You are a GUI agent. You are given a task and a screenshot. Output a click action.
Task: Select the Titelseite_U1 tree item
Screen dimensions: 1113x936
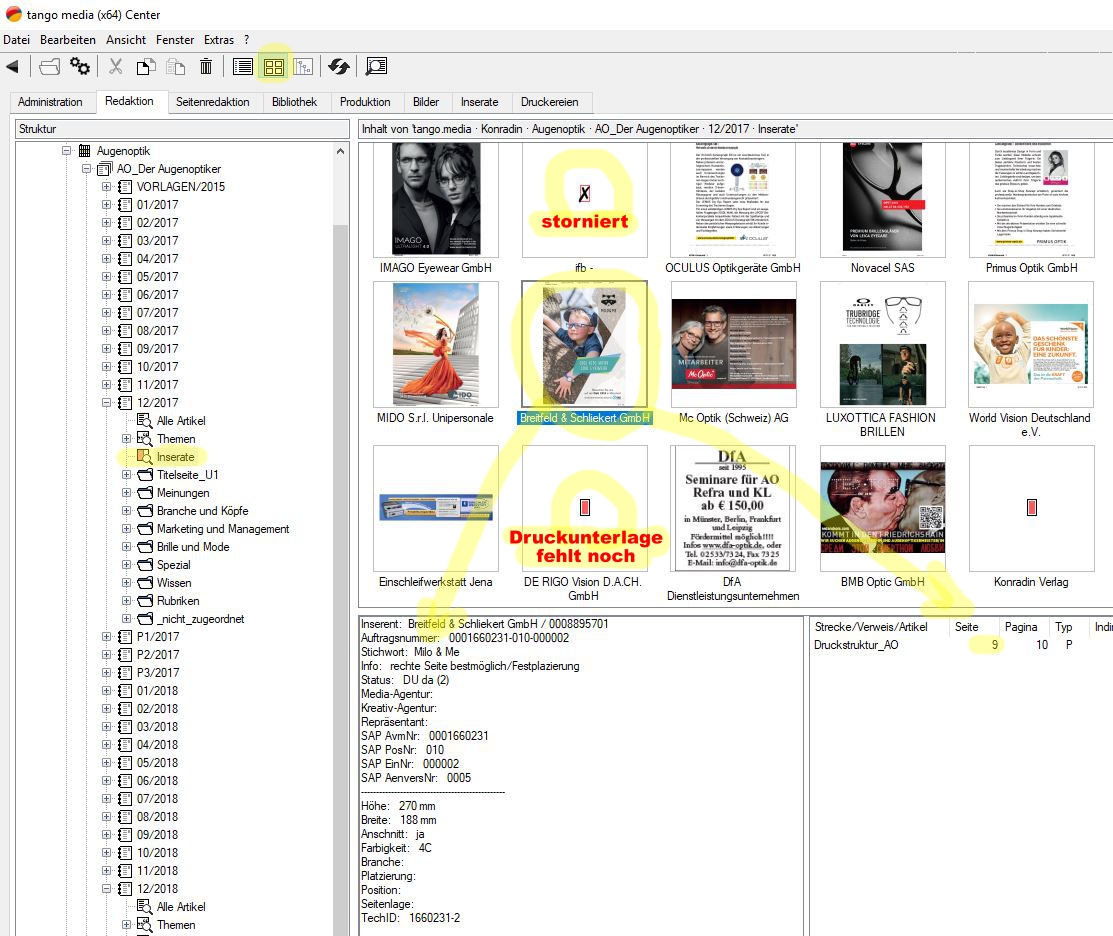187,475
